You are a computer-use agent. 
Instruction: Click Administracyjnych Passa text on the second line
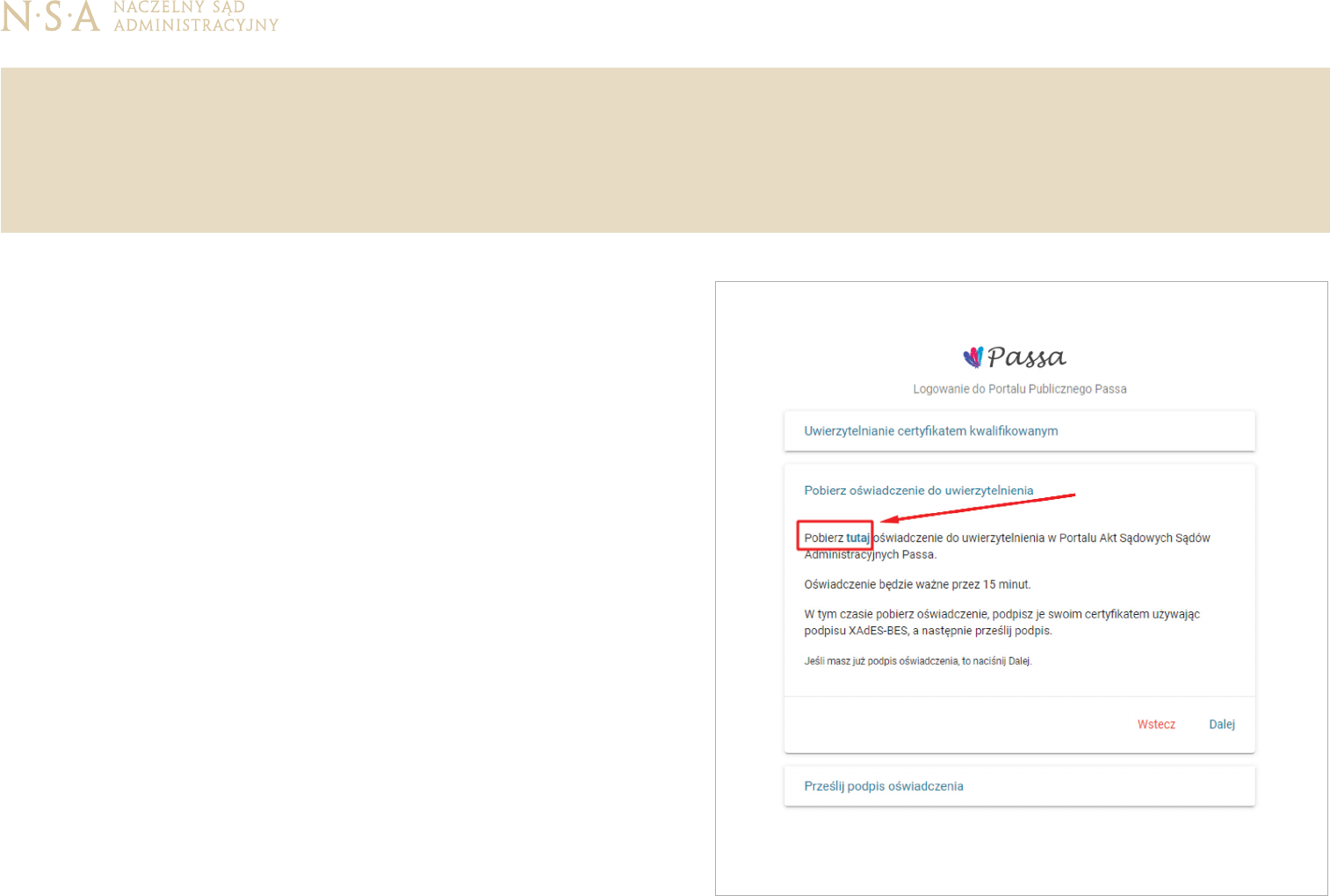870,555
